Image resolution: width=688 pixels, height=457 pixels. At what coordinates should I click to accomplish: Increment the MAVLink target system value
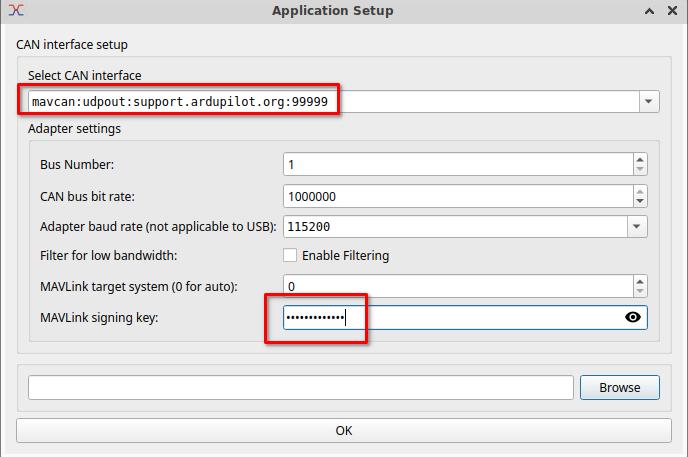click(640, 282)
